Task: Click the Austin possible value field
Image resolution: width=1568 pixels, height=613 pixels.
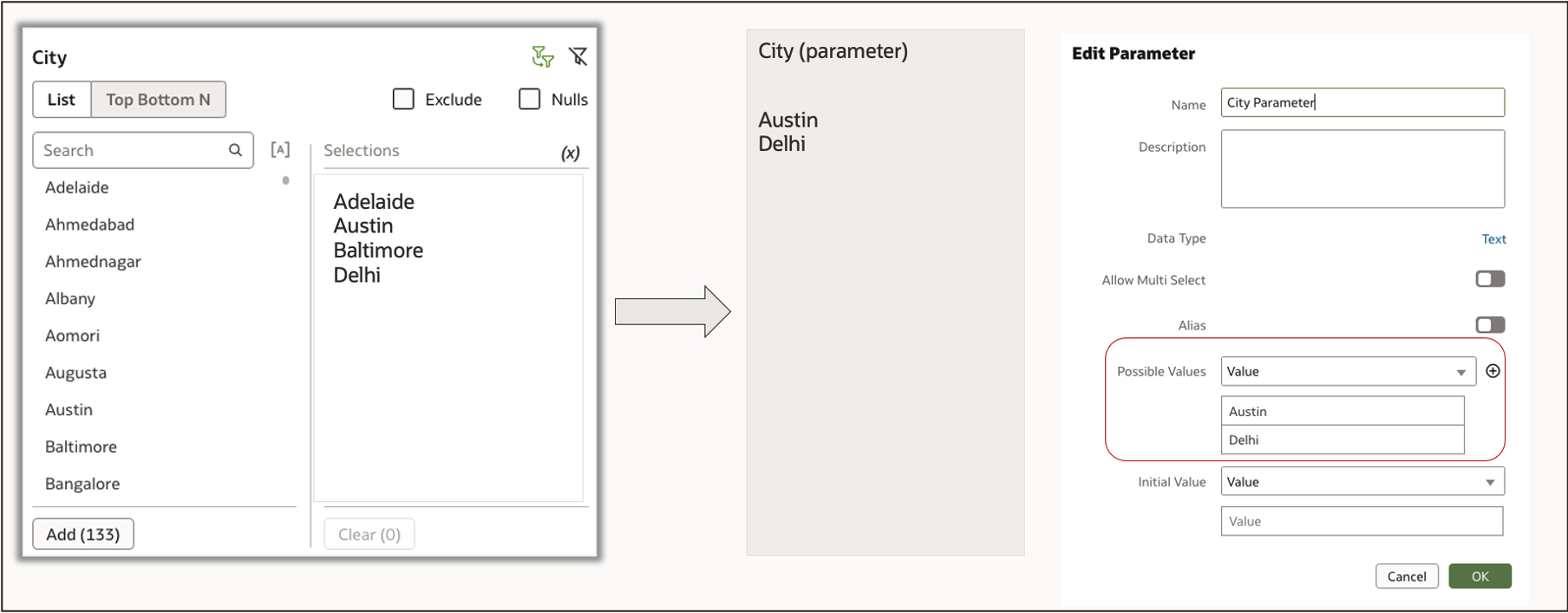Action: pyautogui.click(x=1343, y=411)
